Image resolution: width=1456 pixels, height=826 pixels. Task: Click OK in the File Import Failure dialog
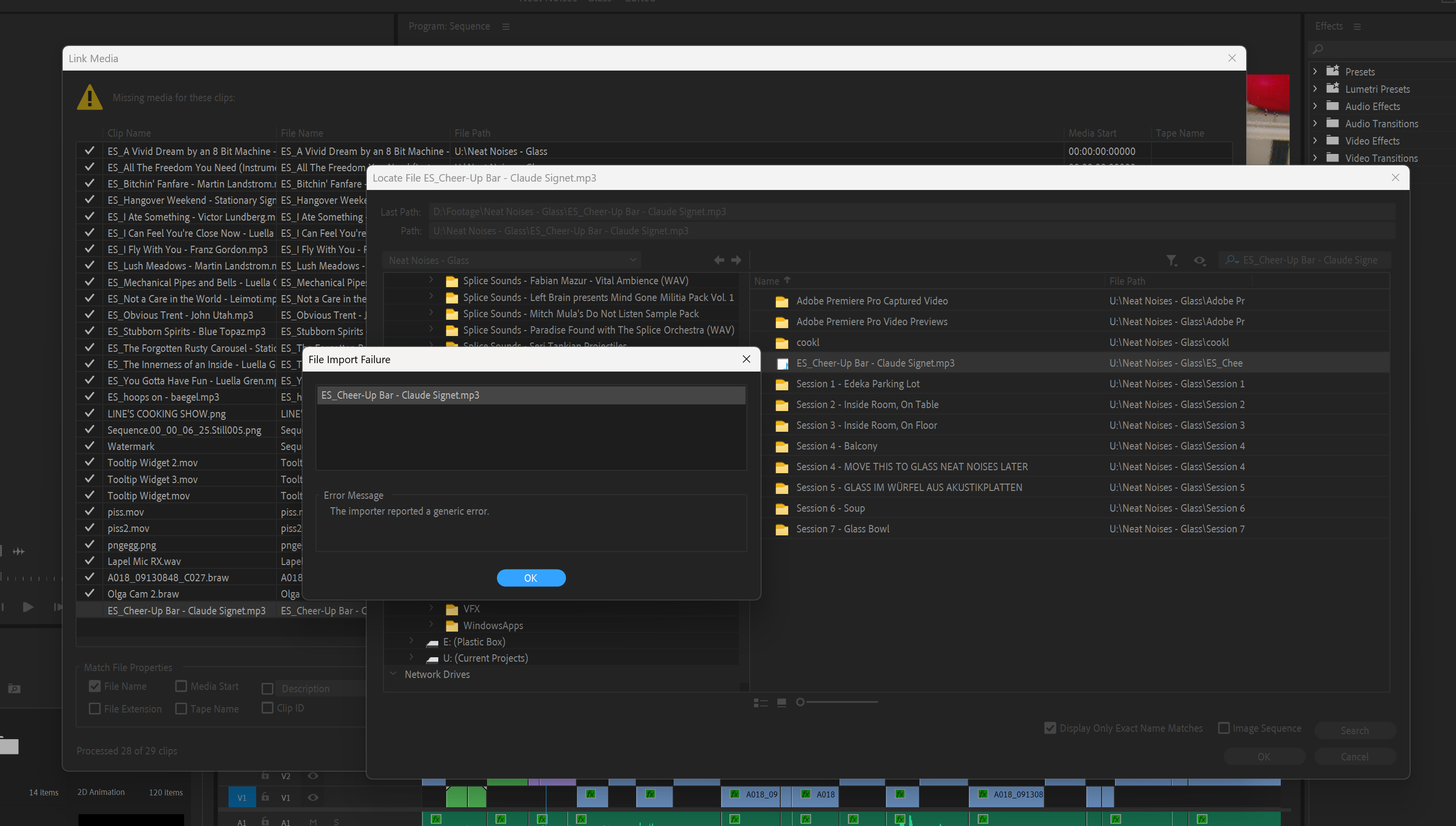pyautogui.click(x=531, y=577)
